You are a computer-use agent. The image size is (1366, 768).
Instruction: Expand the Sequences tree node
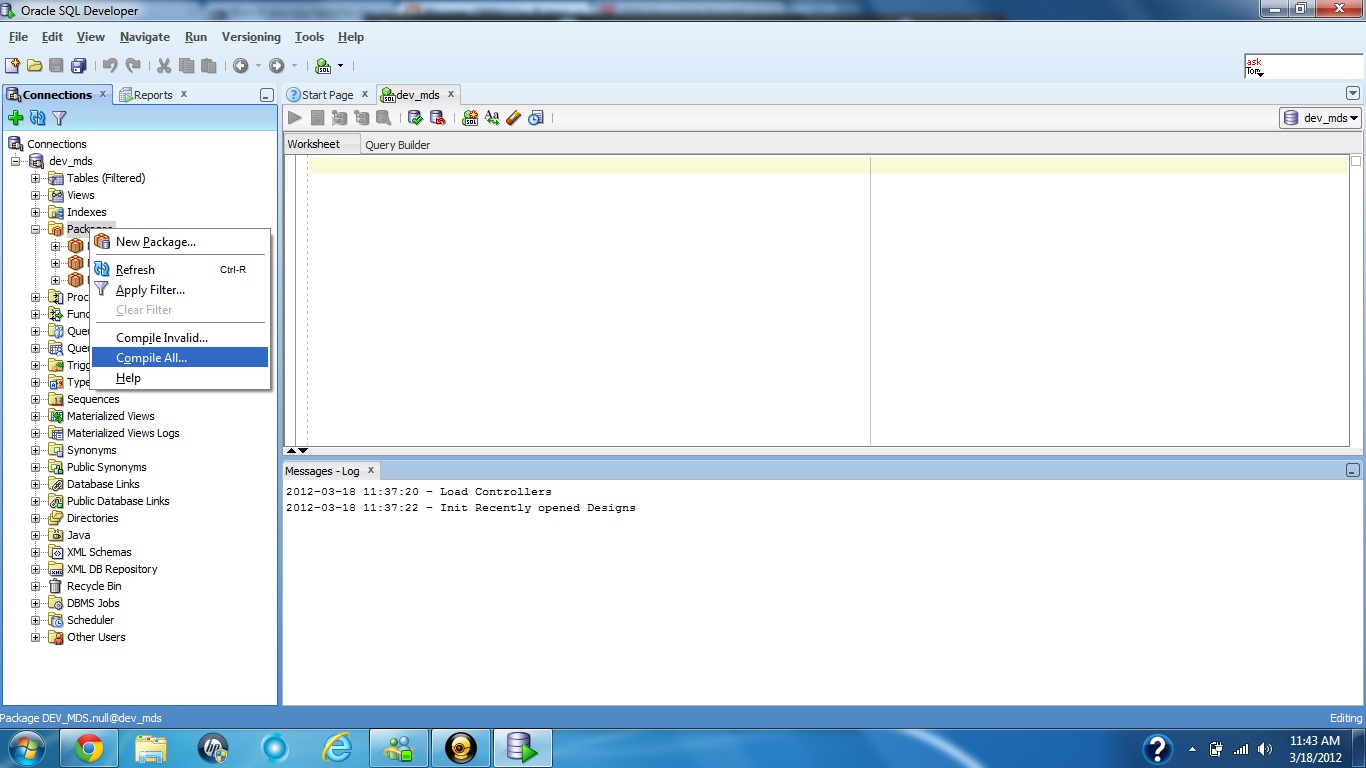pyautogui.click(x=36, y=399)
